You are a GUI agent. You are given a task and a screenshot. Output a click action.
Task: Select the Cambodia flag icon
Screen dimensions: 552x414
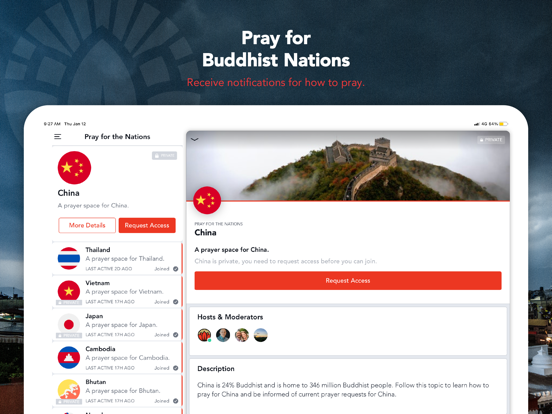tap(69, 357)
